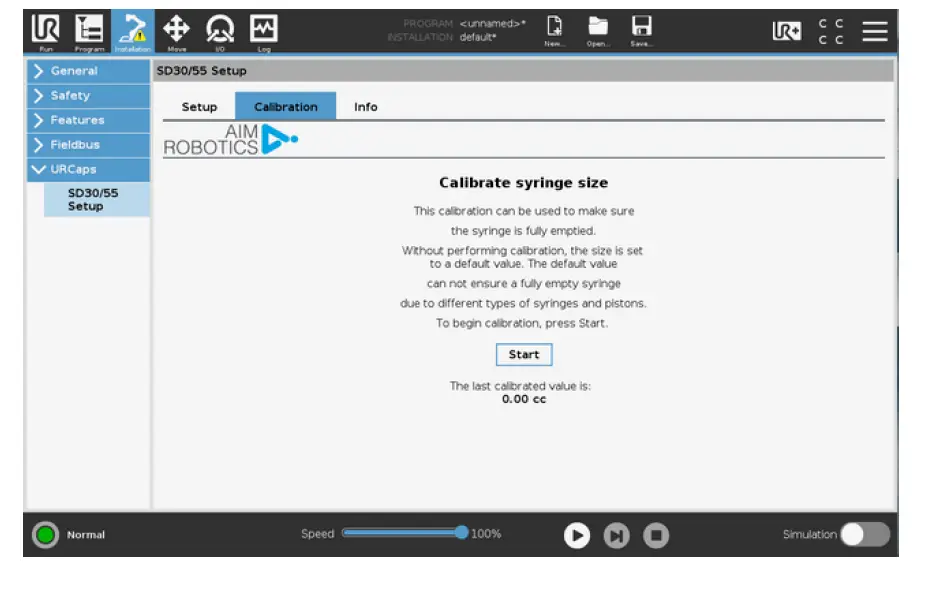This screenshot has height=592, width=940.
Task: Click the Save disk icon
Action: click(641, 31)
